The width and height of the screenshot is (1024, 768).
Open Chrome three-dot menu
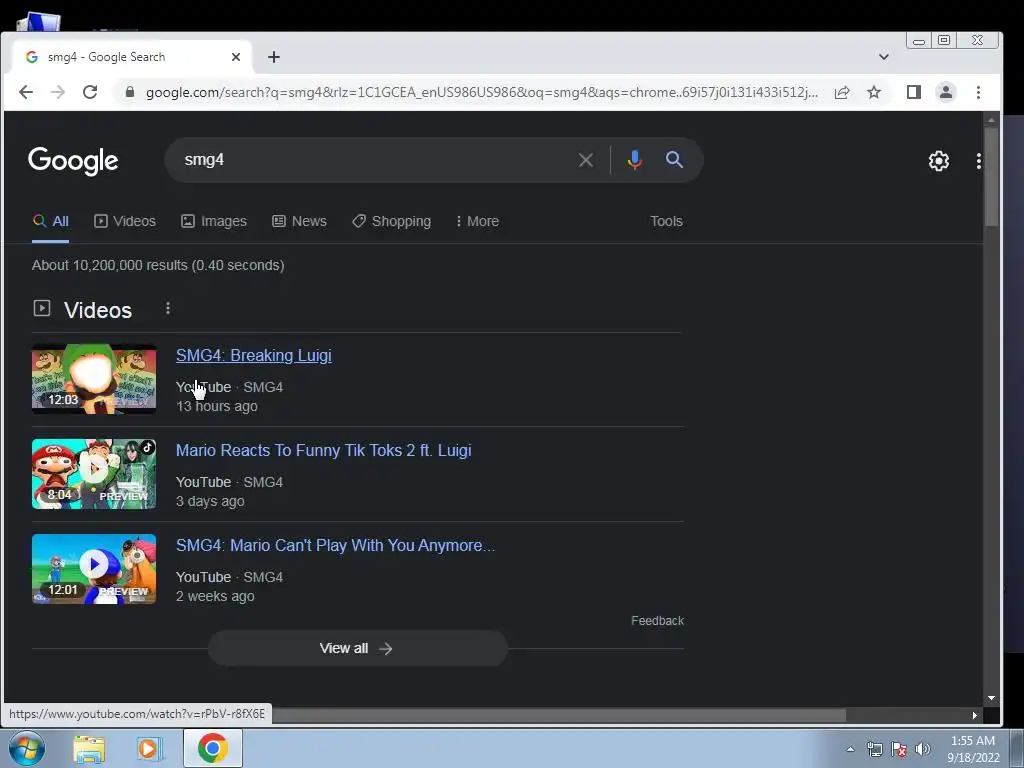978,92
